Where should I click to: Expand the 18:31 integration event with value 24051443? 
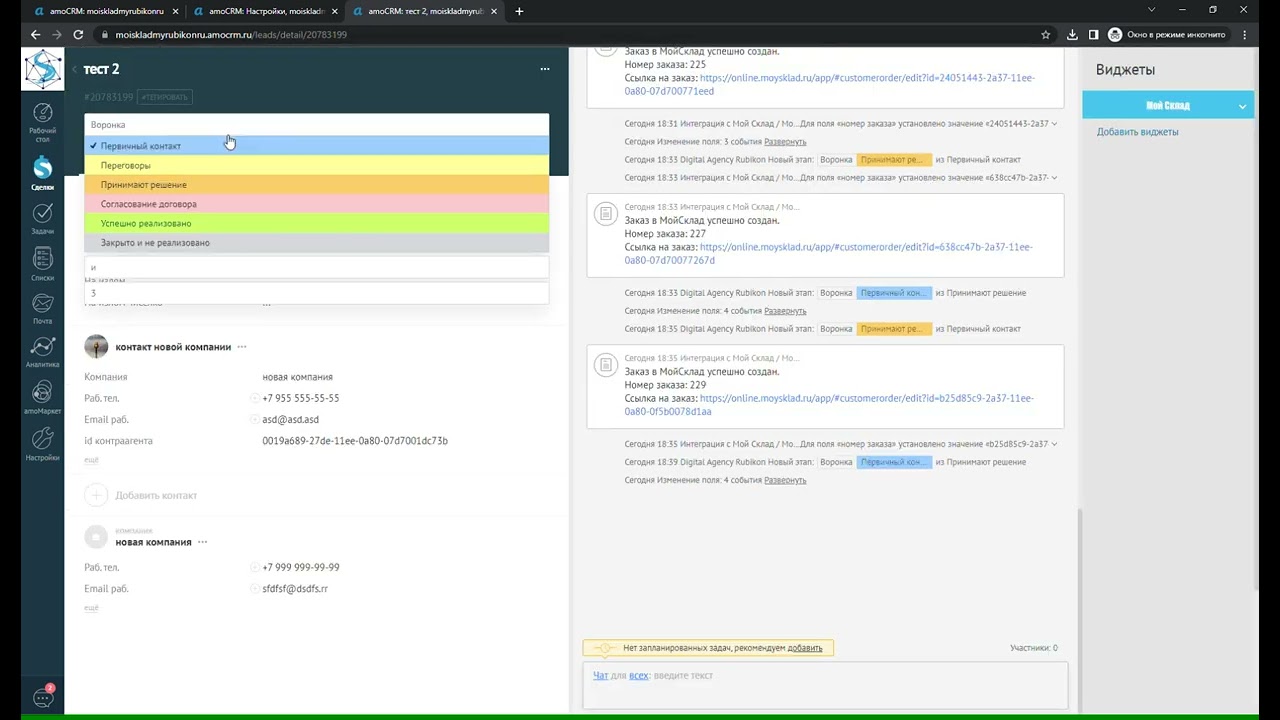point(1054,124)
